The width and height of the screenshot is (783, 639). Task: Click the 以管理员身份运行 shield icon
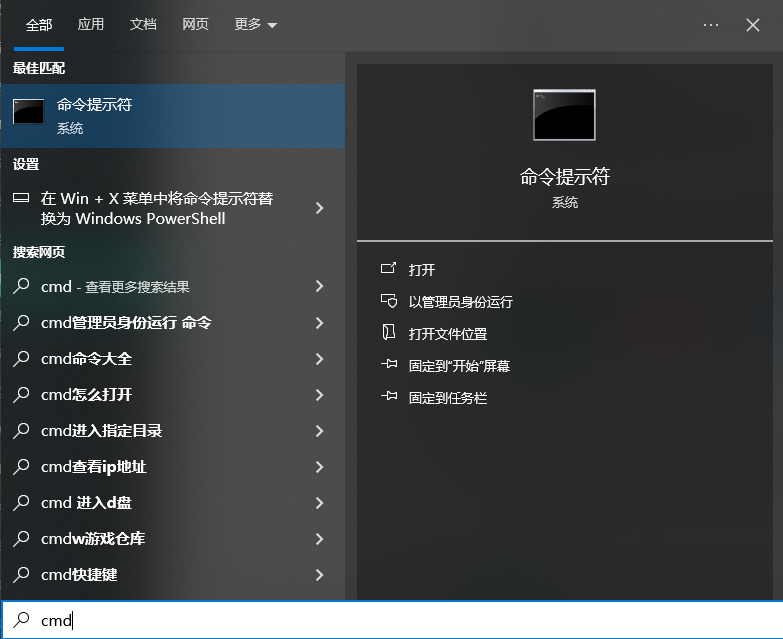click(x=389, y=301)
